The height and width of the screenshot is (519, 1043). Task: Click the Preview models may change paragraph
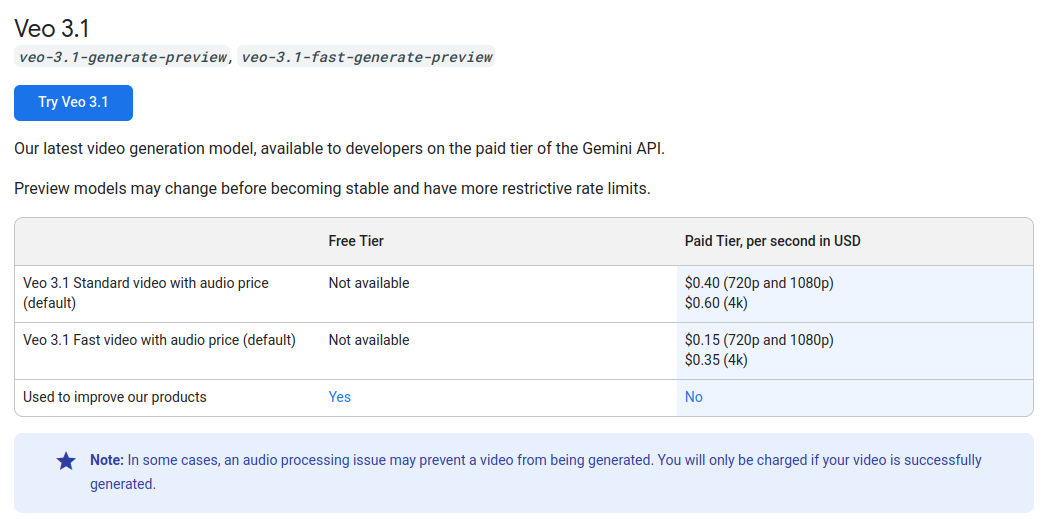tap(332, 188)
